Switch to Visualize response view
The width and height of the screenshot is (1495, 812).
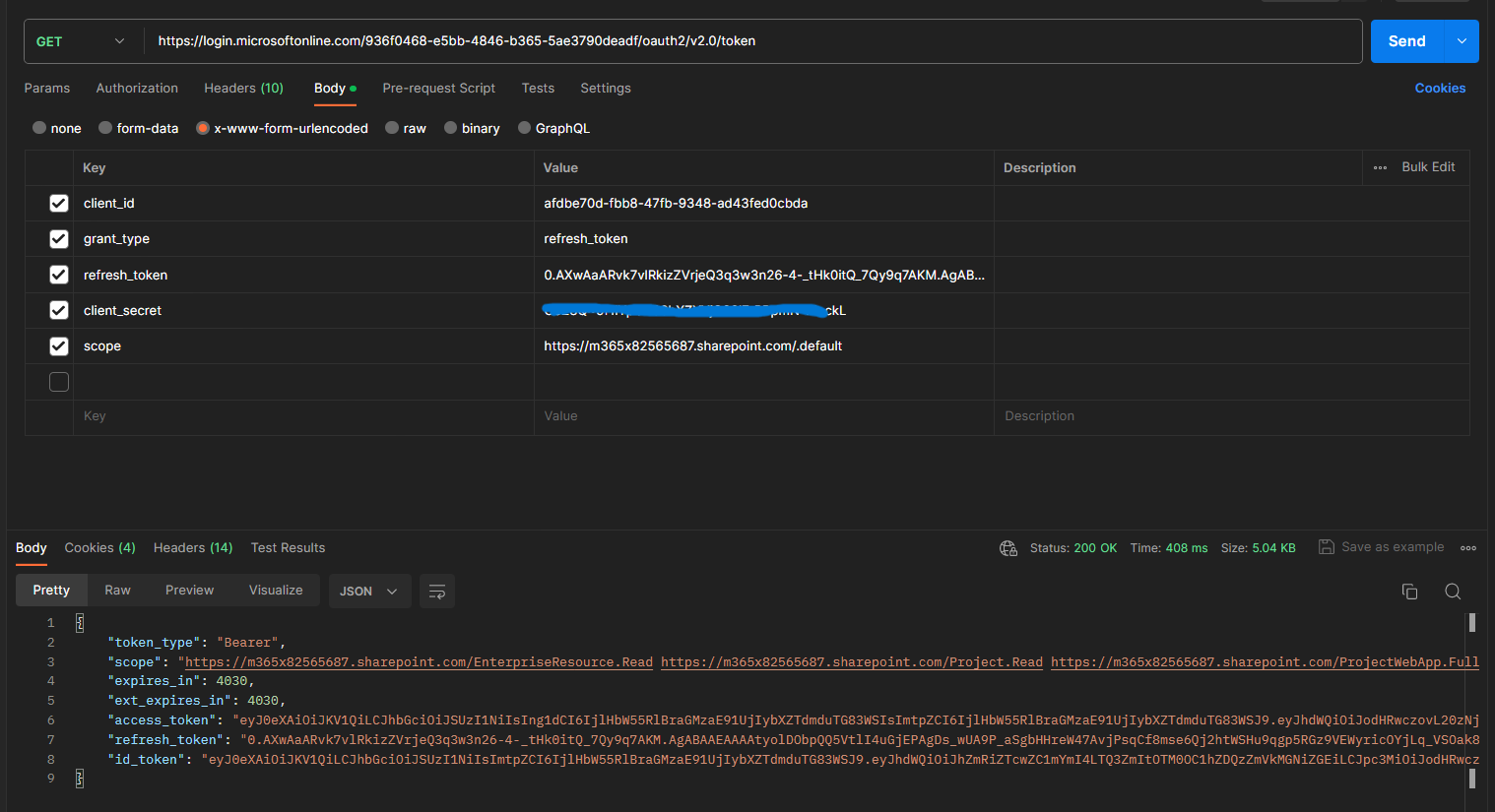[x=276, y=591]
